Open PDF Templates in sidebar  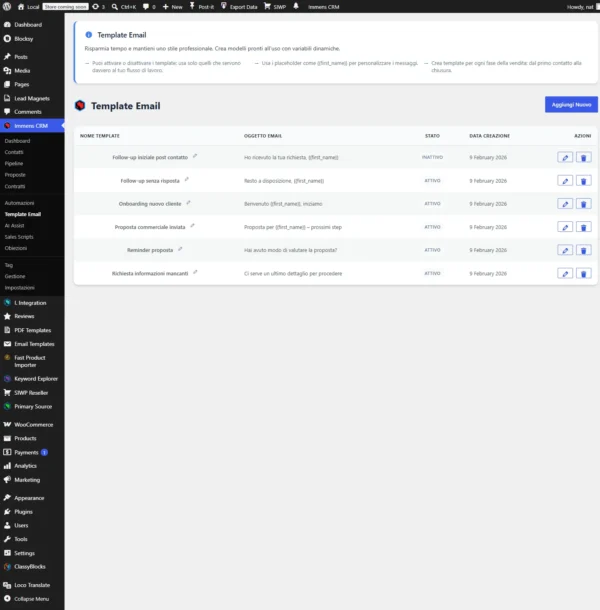(33, 330)
